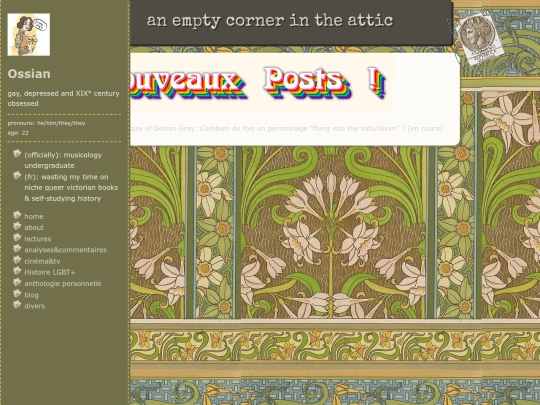This screenshot has height=405, width=540.
Task: Click the flower bullet beside analyses&commentaires
Action: 17,248
